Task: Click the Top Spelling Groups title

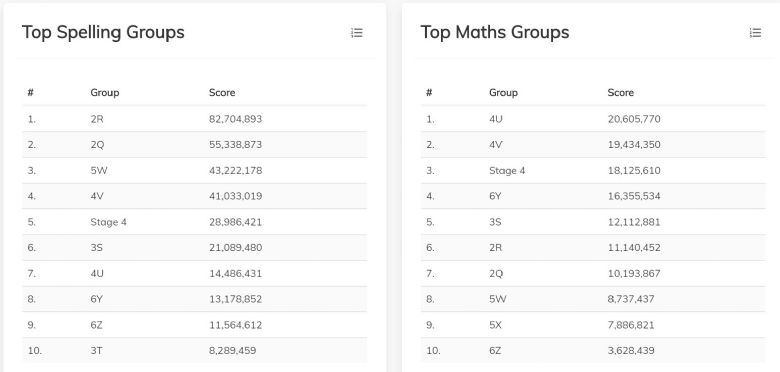Action: pyautogui.click(x=103, y=32)
